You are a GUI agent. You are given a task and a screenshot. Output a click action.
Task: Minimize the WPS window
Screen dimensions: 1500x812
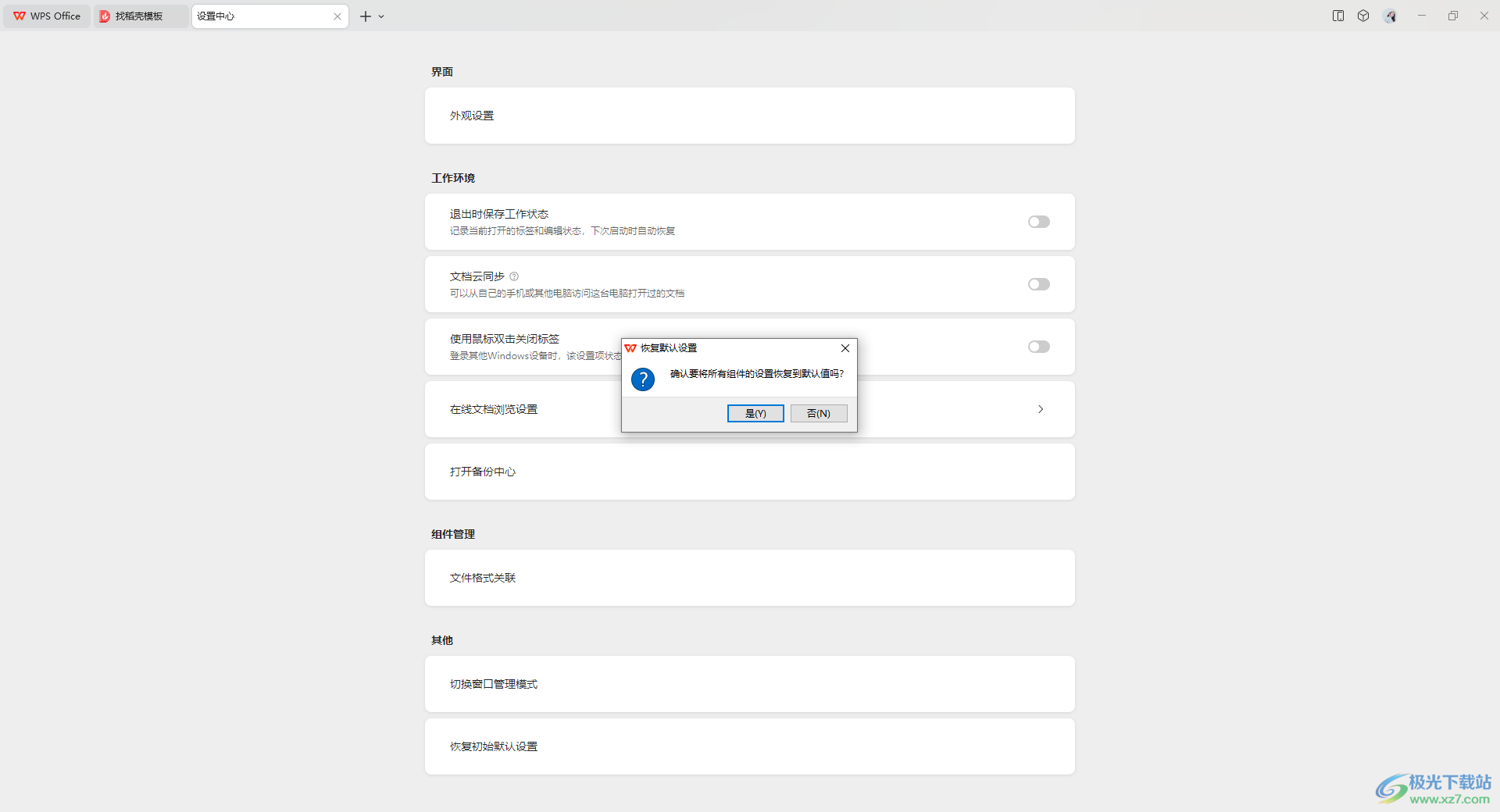(1422, 16)
